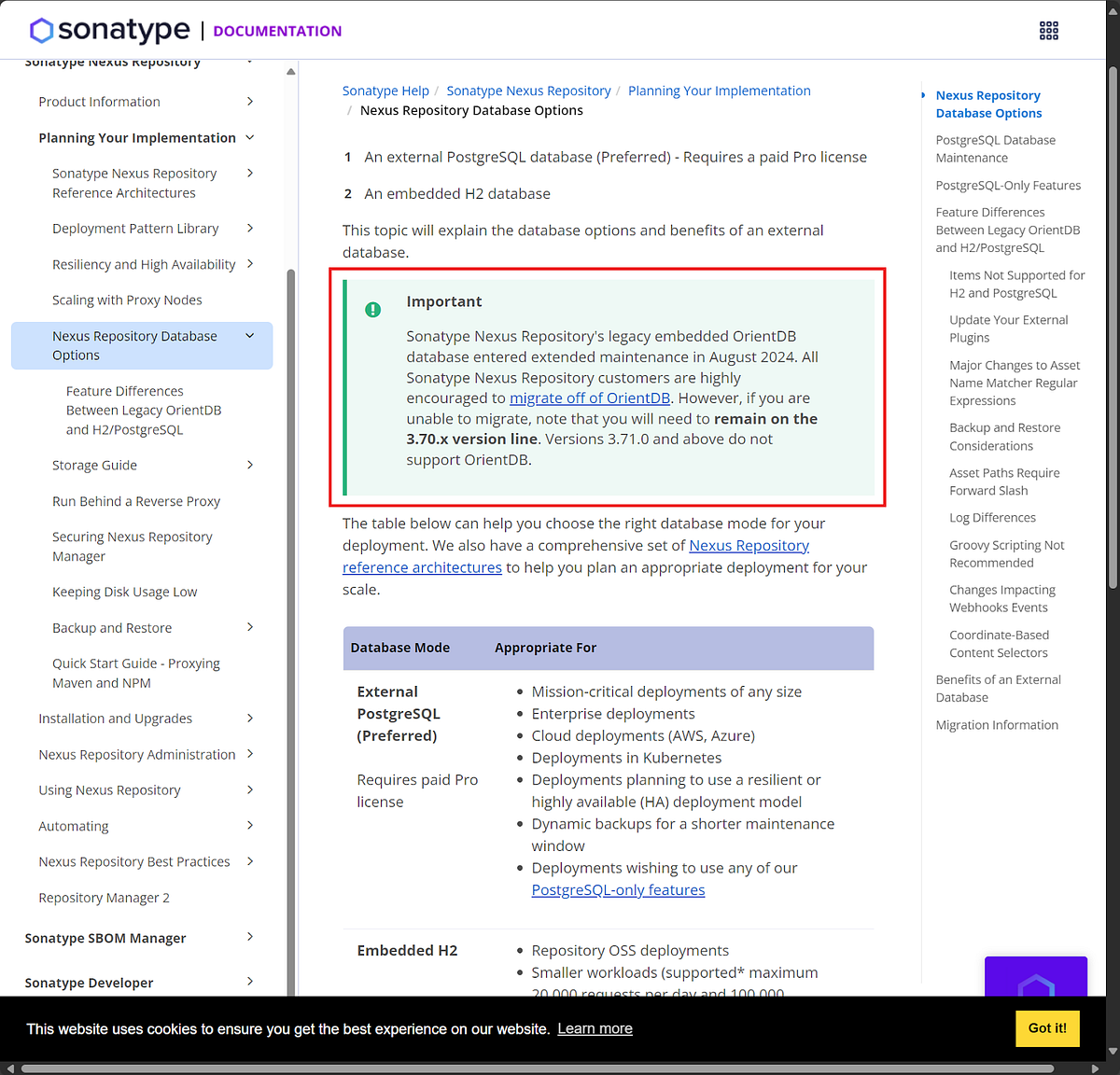Expand Nexus Repository Best Practices chevron
This screenshot has width=1120, height=1075.
pos(250,861)
